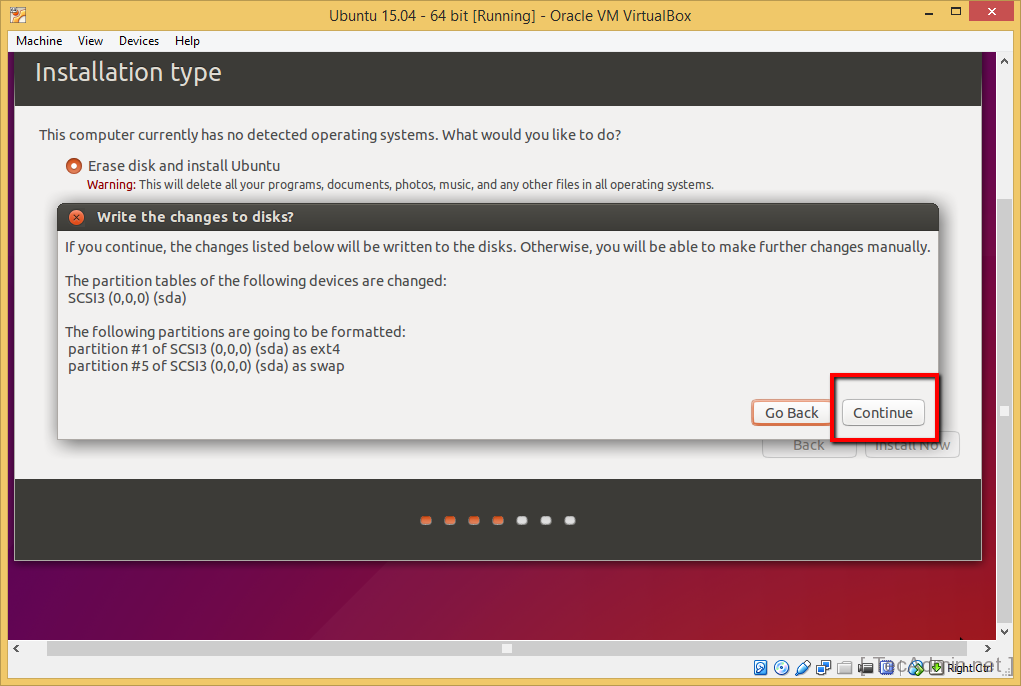
Task: Click the fourth orange installation progress dot
Action: [x=497, y=520]
